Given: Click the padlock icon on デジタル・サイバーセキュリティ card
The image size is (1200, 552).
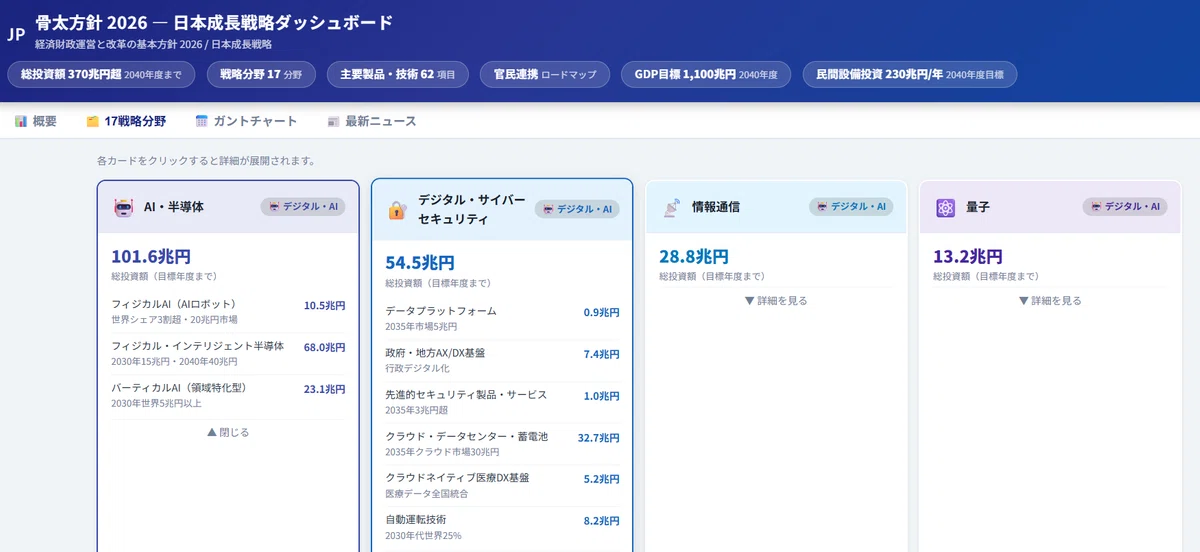Looking at the screenshot, I should click(x=397, y=209).
